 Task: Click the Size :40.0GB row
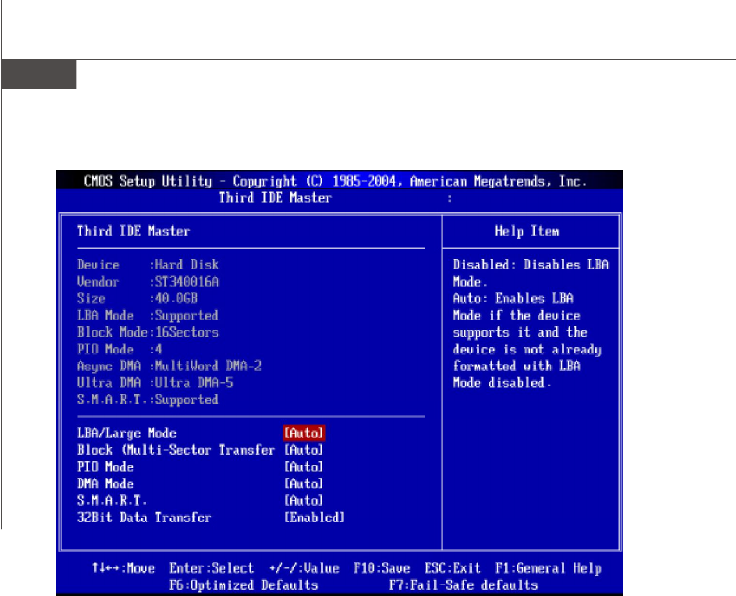pyautogui.click(x=138, y=298)
